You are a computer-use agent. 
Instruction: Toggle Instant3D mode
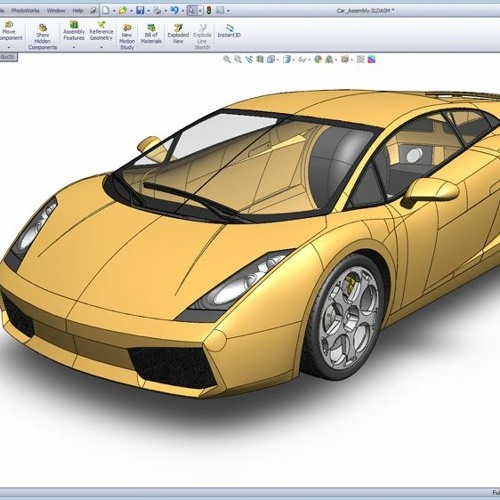229,31
